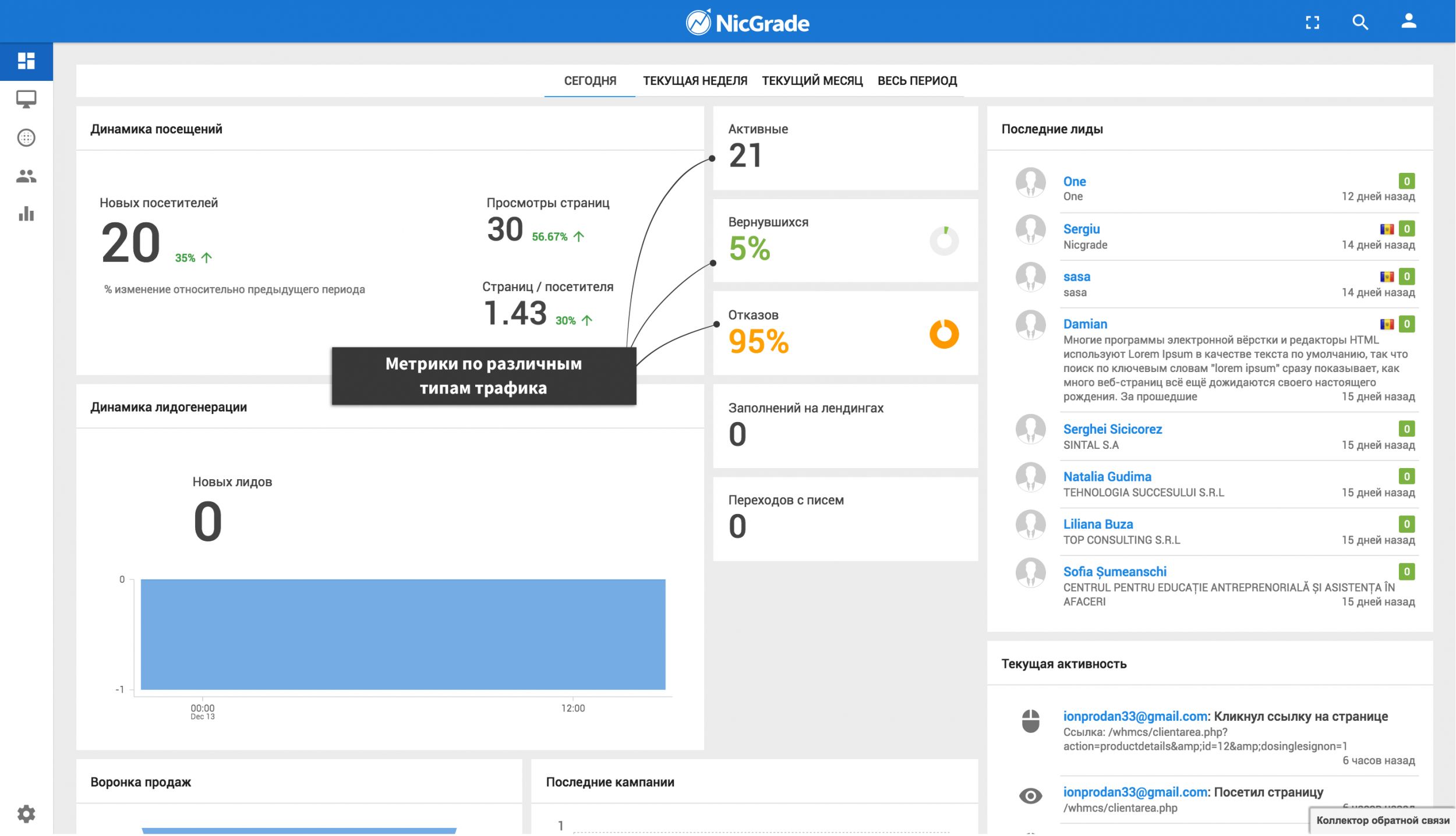
Task: Click the orange Отказов donut chart
Action: [x=943, y=334]
